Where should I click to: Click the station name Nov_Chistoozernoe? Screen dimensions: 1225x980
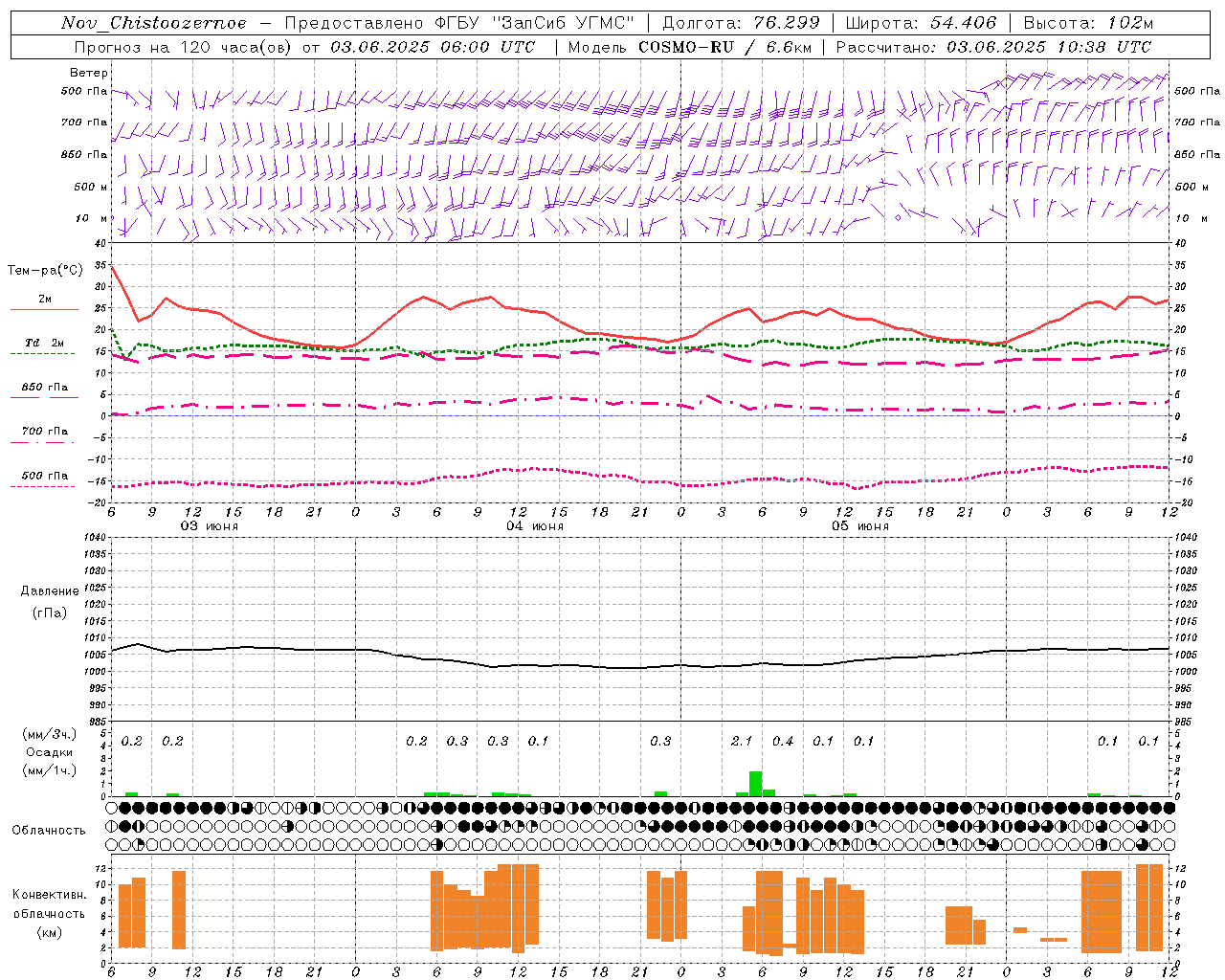(x=153, y=23)
